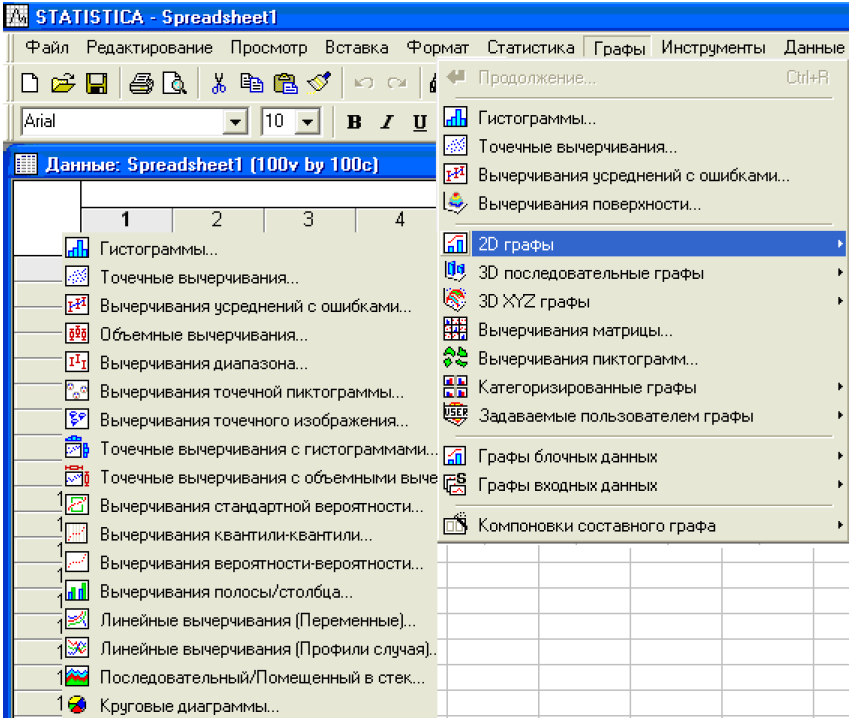The image size is (860, 726).
Task: Click column header 3 in spreadsheet
Action: pos(309,219)
